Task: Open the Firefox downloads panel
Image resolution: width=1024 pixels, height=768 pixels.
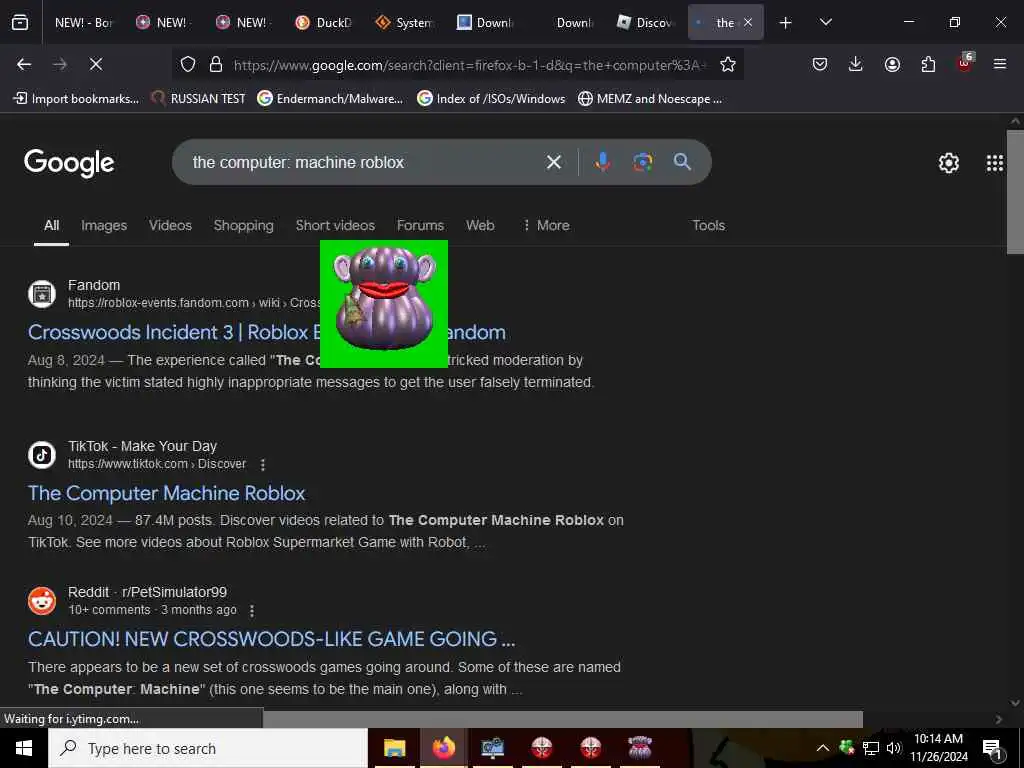Action: tap(856, 64)
